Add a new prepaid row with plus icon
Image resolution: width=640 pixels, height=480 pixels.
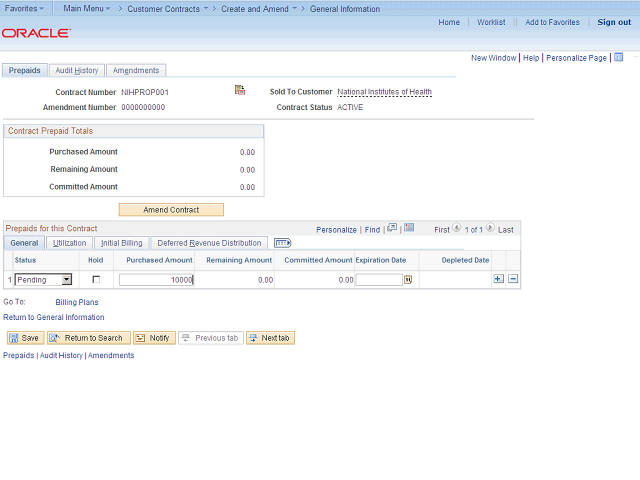pyautogui.click(x=498, y=279)
